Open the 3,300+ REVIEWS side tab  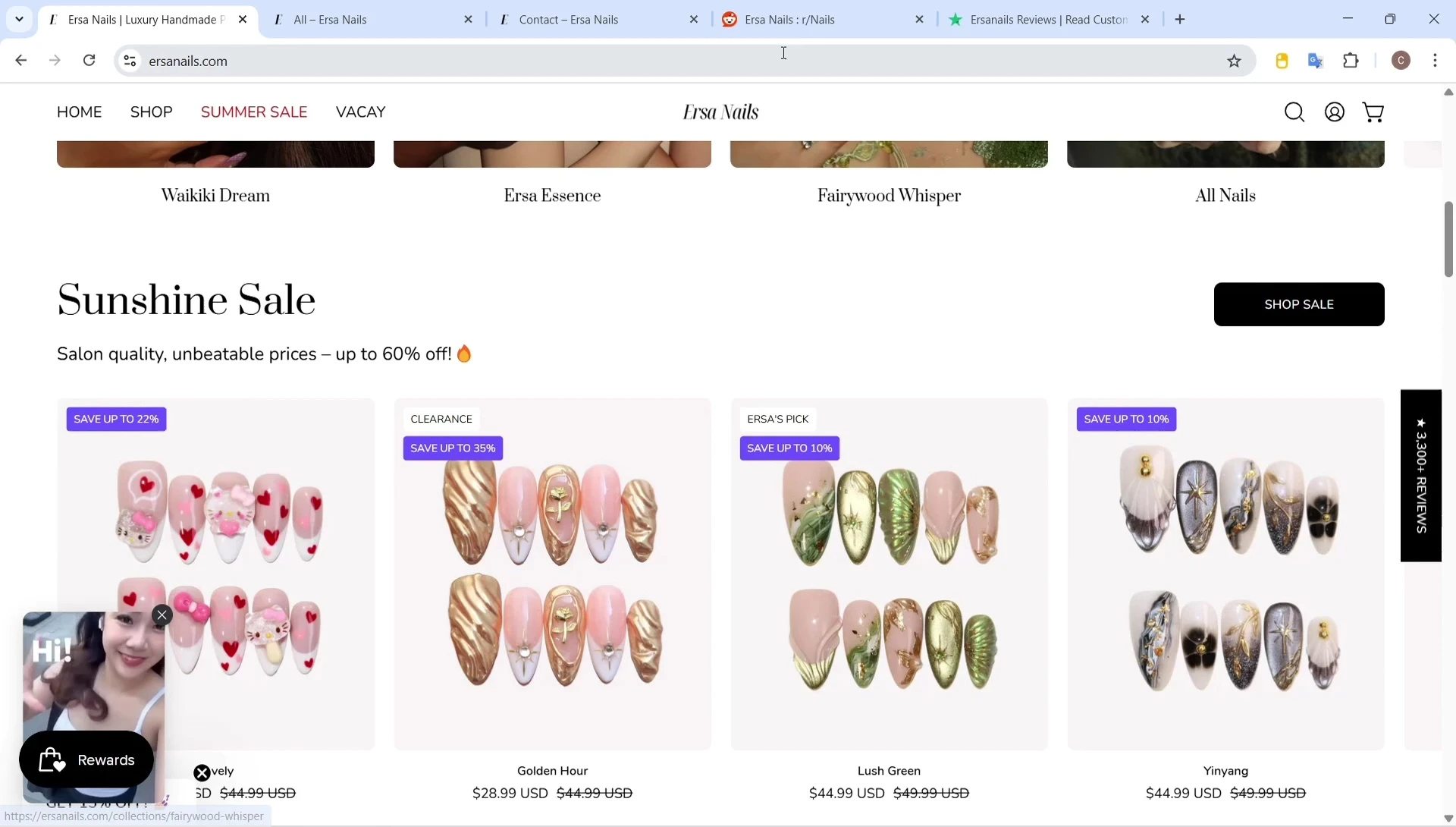1421,476
